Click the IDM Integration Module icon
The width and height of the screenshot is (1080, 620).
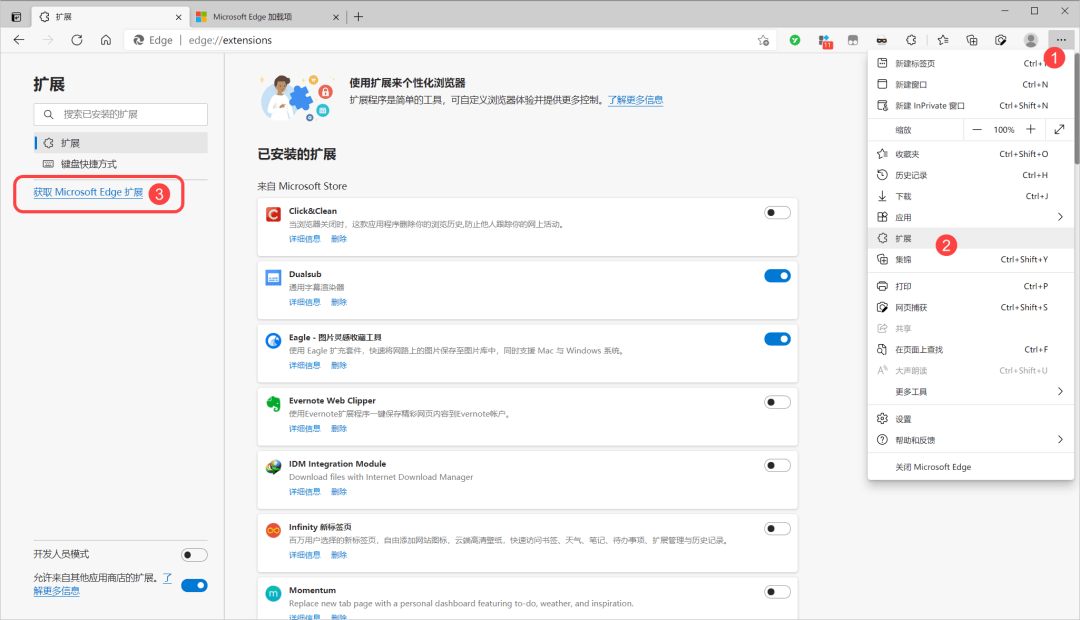pos(273,467)
